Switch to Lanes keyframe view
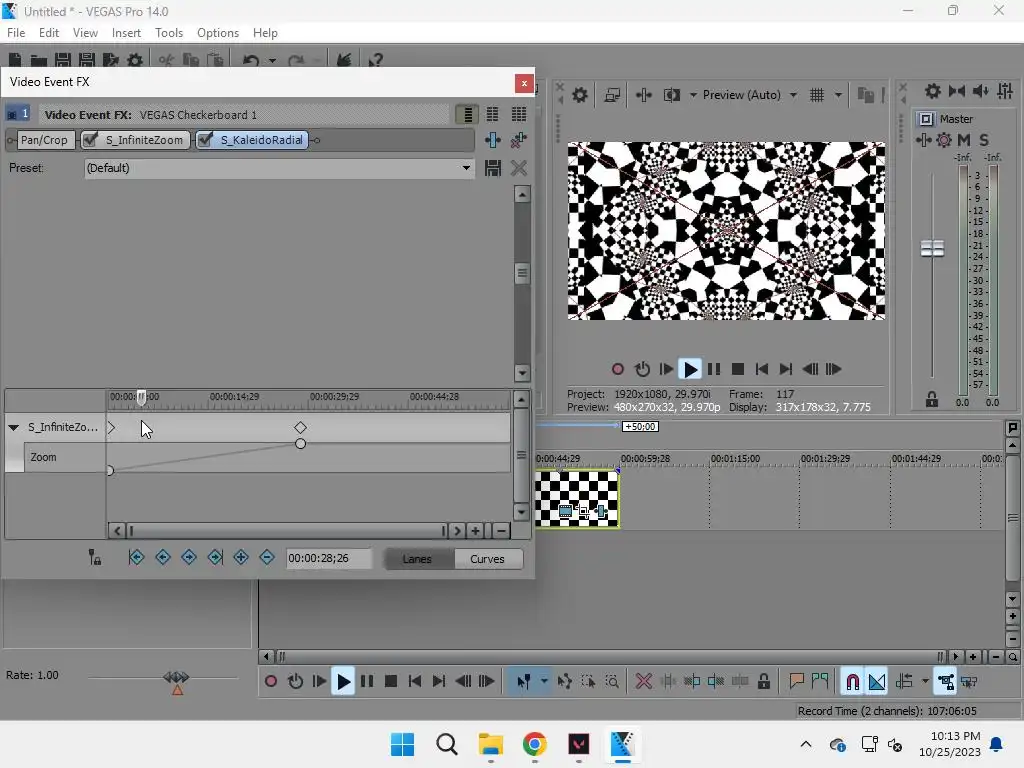Screen dimensions: 1024x768 (x=417, y=559)
